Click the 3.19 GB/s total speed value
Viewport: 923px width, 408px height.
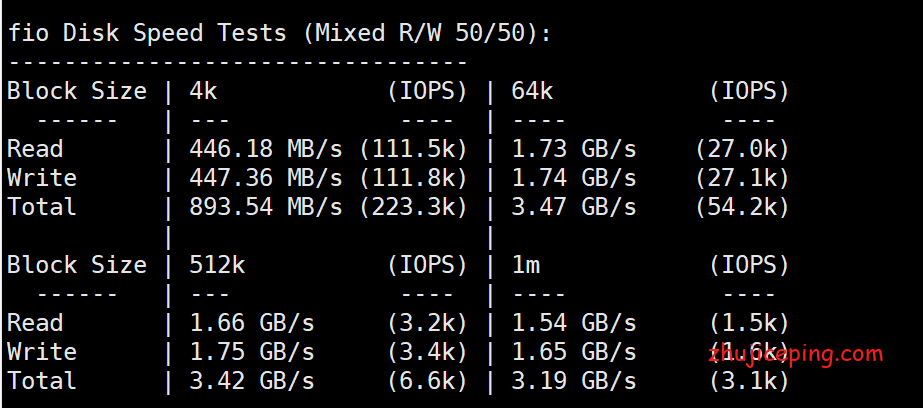point(573,381)
